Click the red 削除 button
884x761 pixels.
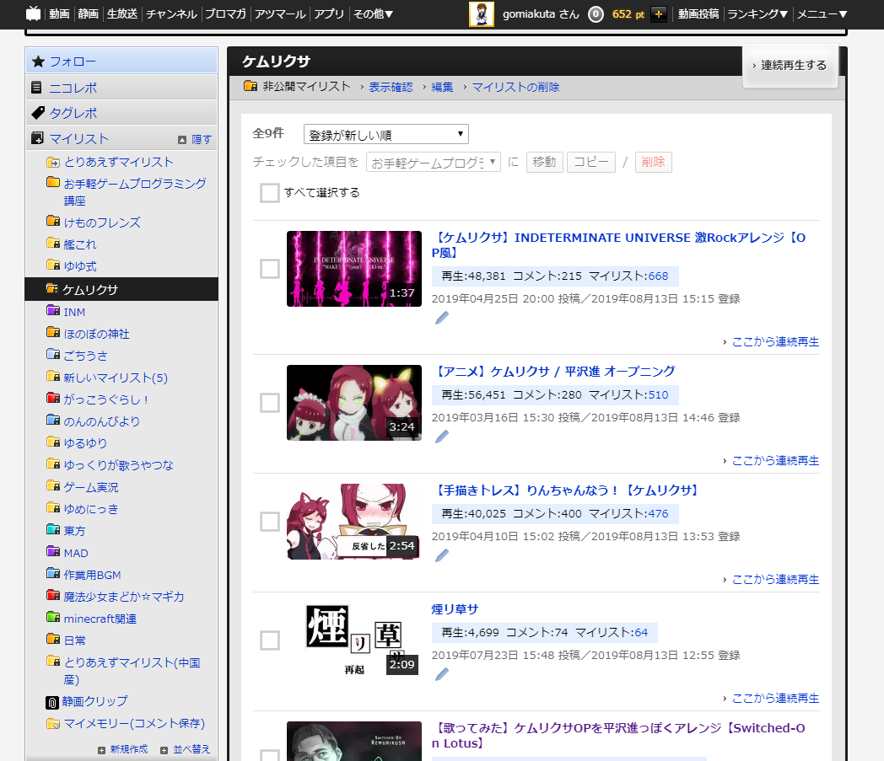pyautogui.click(x=653, y=162)
